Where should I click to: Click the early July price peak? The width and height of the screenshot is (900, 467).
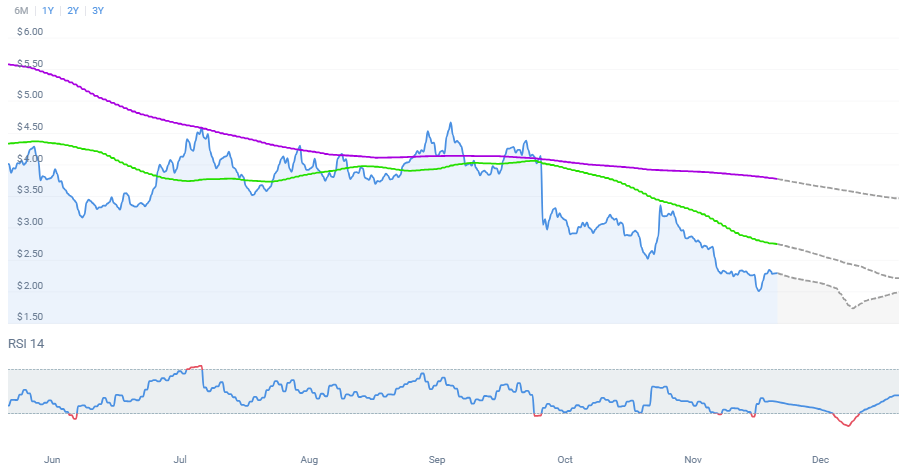[x=203, y=129]
